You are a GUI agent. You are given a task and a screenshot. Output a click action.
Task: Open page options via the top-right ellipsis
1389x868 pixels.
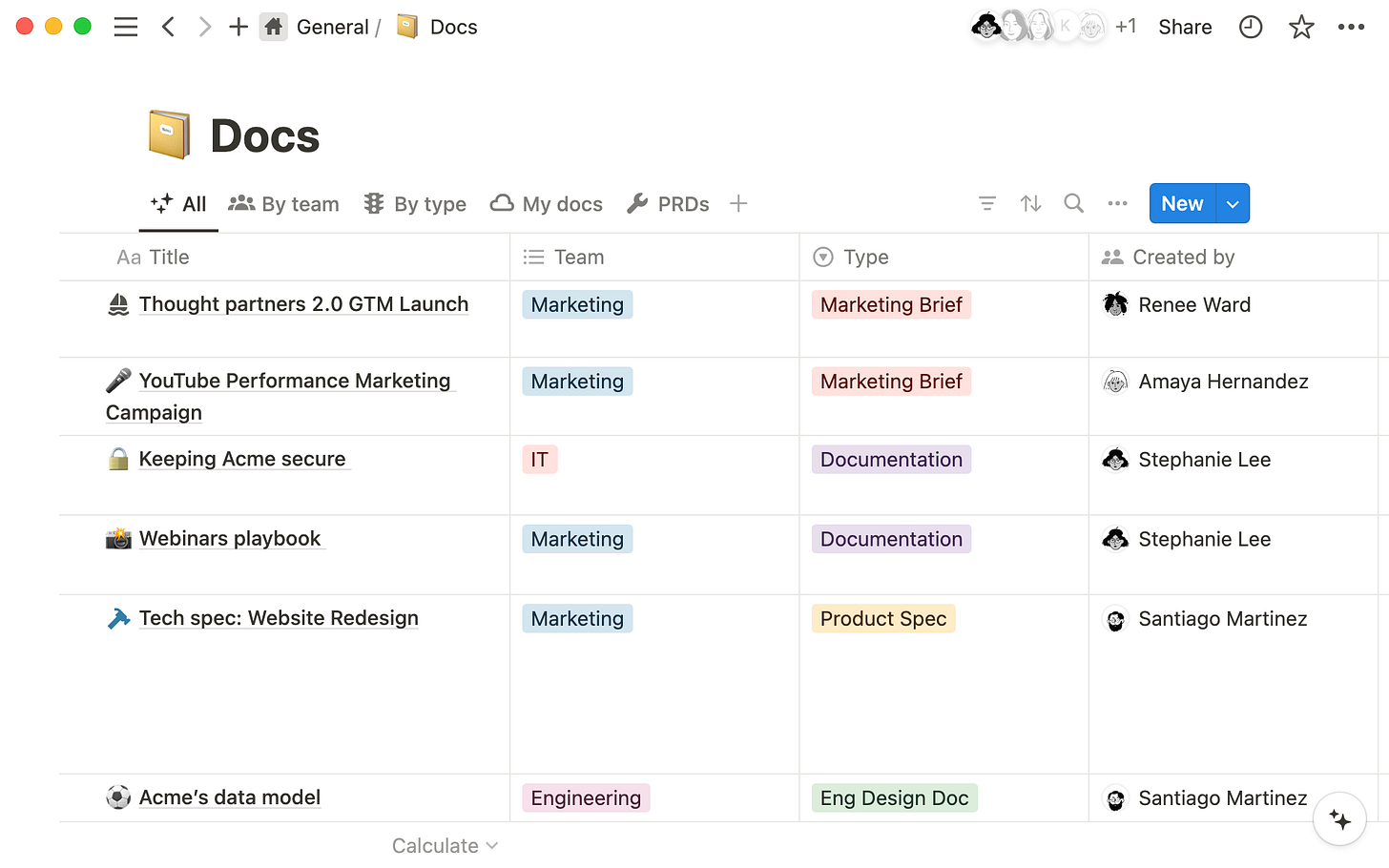[1352, 27]
